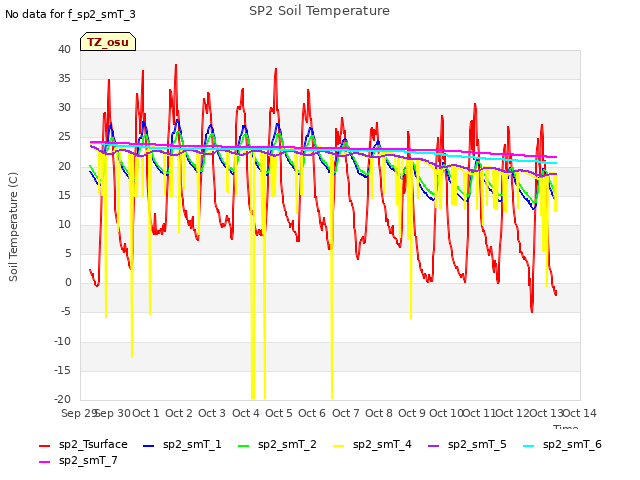Click the Oct 8 x-axis tick label

tap(379, 413)
